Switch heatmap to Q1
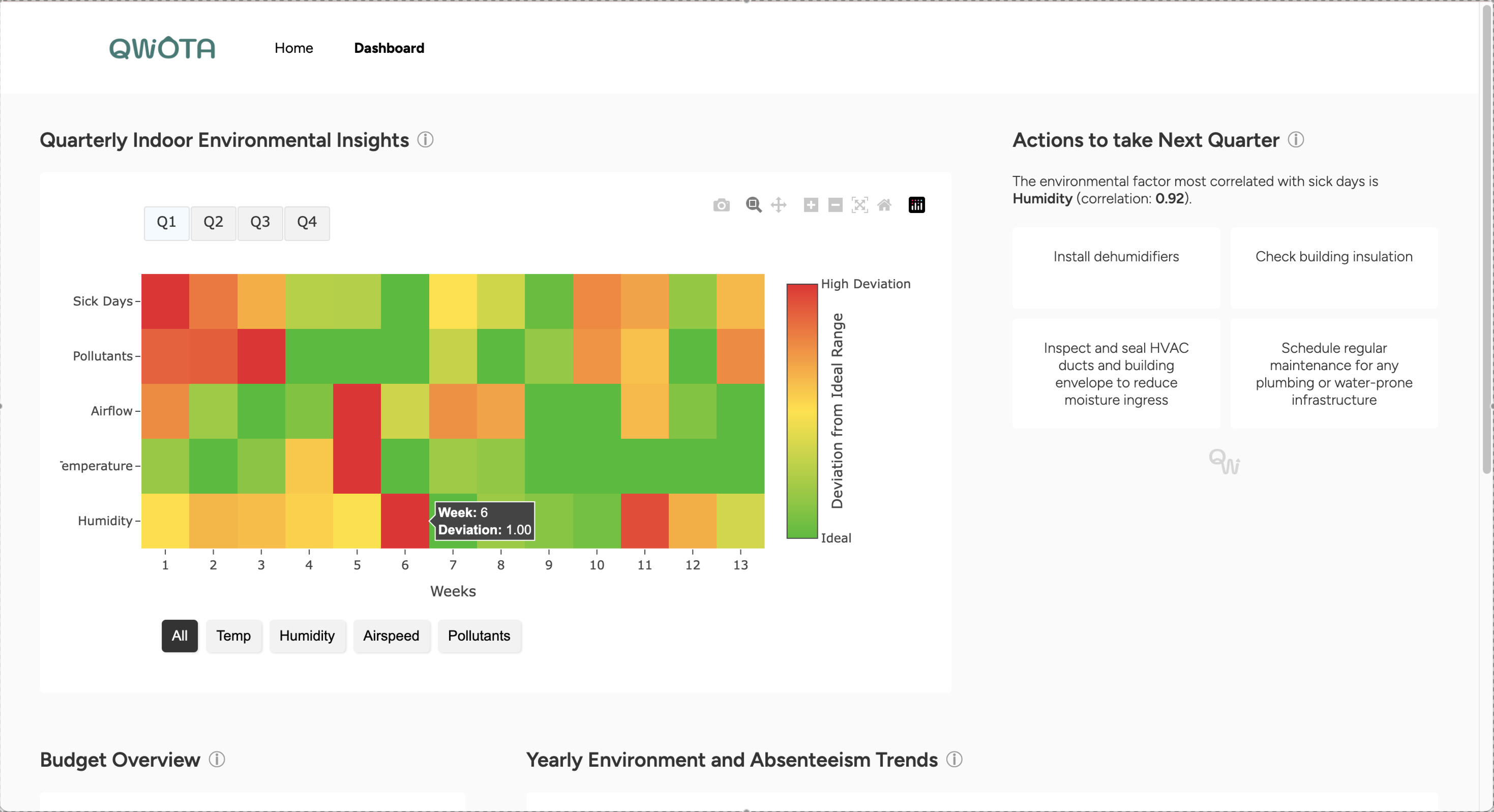 166,223
